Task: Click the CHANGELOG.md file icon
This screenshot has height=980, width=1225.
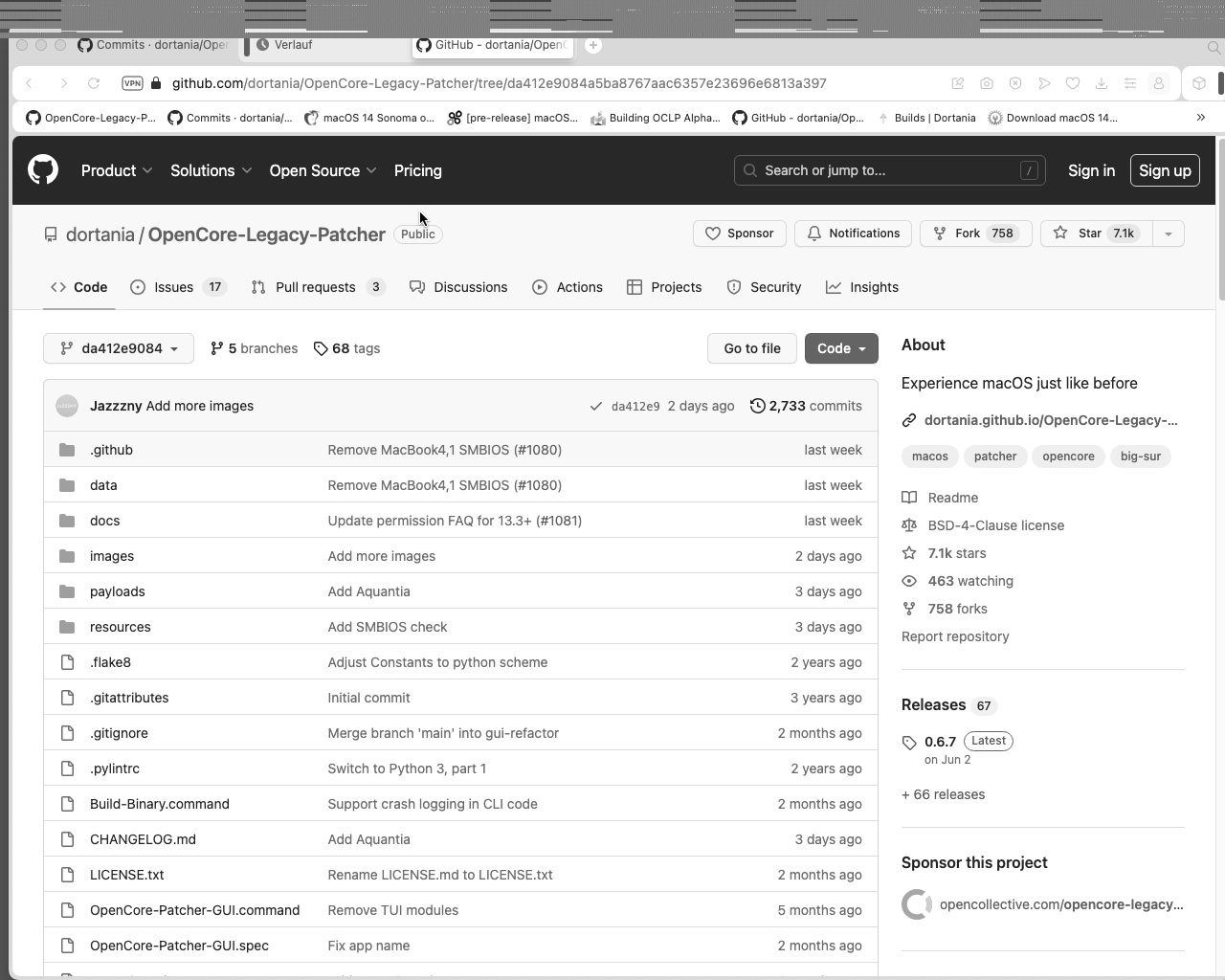Action: 67,839
